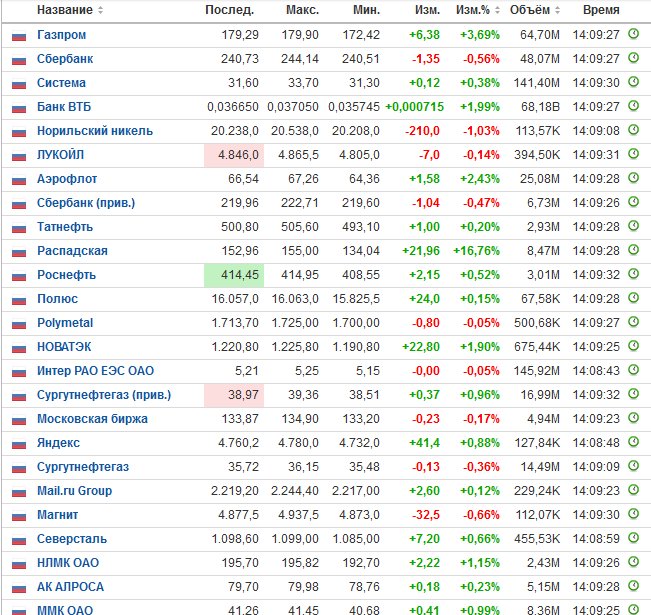The height and width of the screenshot is (615, 651).
Task: Click the Послед. column header
Action: click(230, 10)
